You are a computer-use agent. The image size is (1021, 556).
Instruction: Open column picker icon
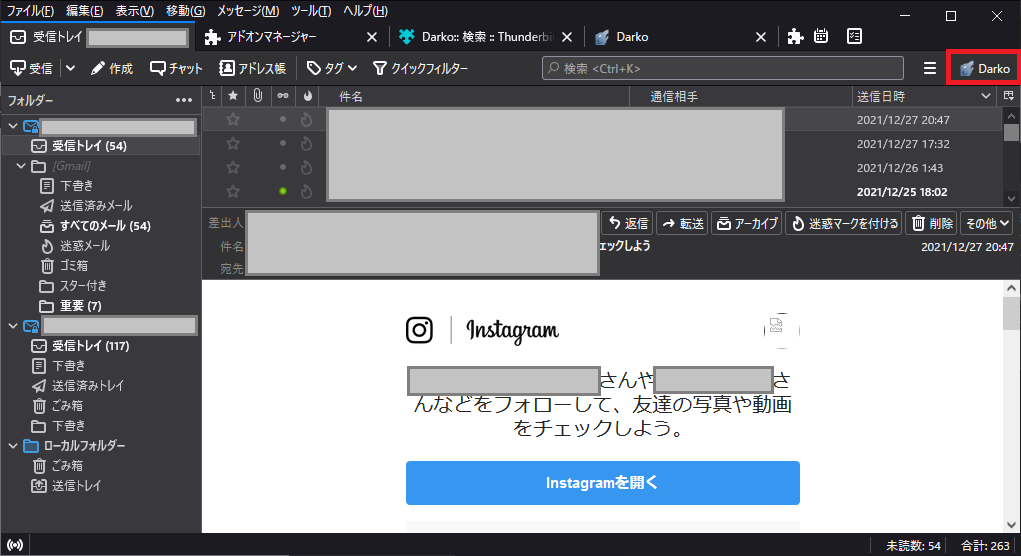[1009, 96]
